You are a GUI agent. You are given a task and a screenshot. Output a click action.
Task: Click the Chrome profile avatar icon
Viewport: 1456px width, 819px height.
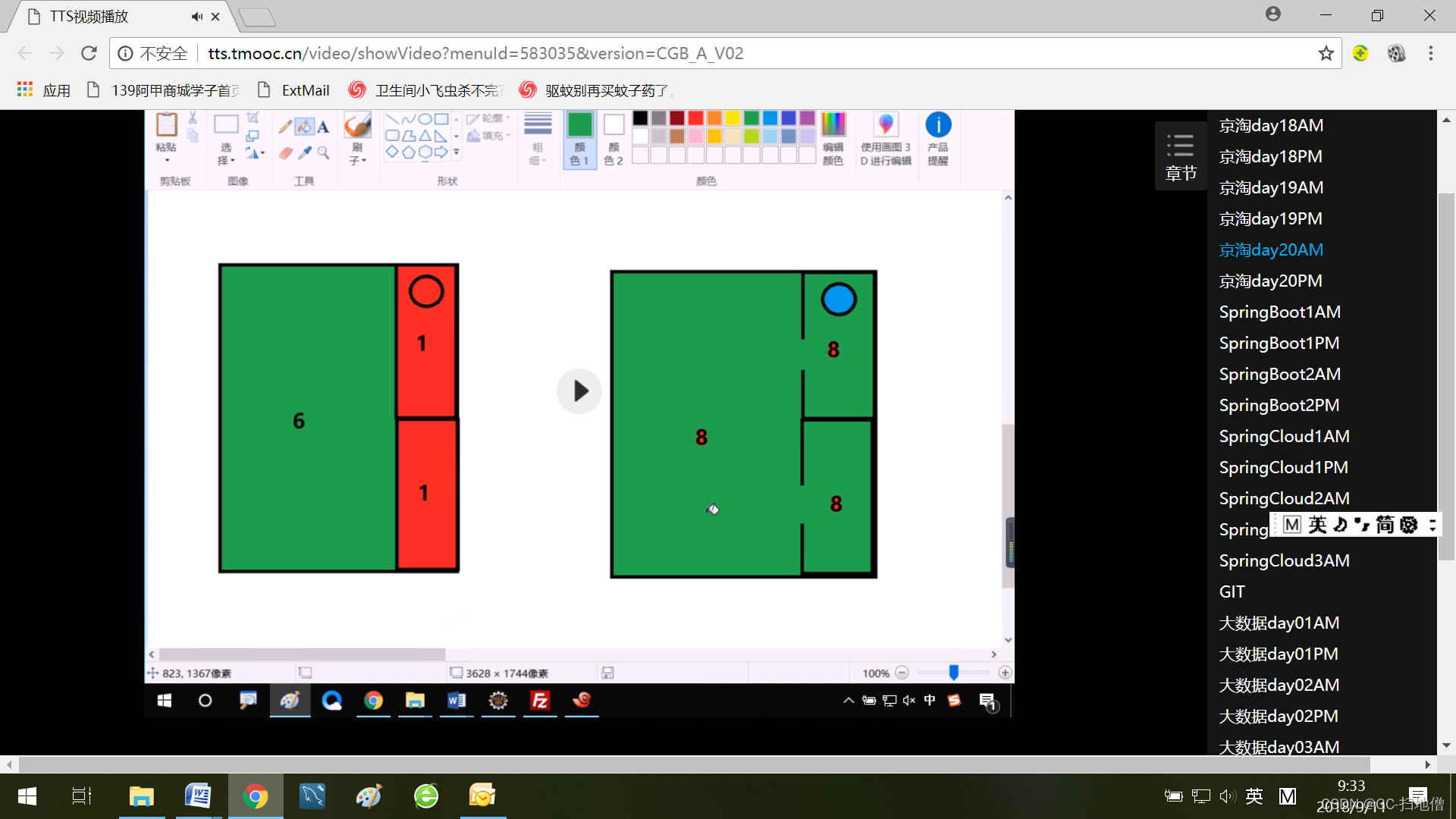point(1273,14)
